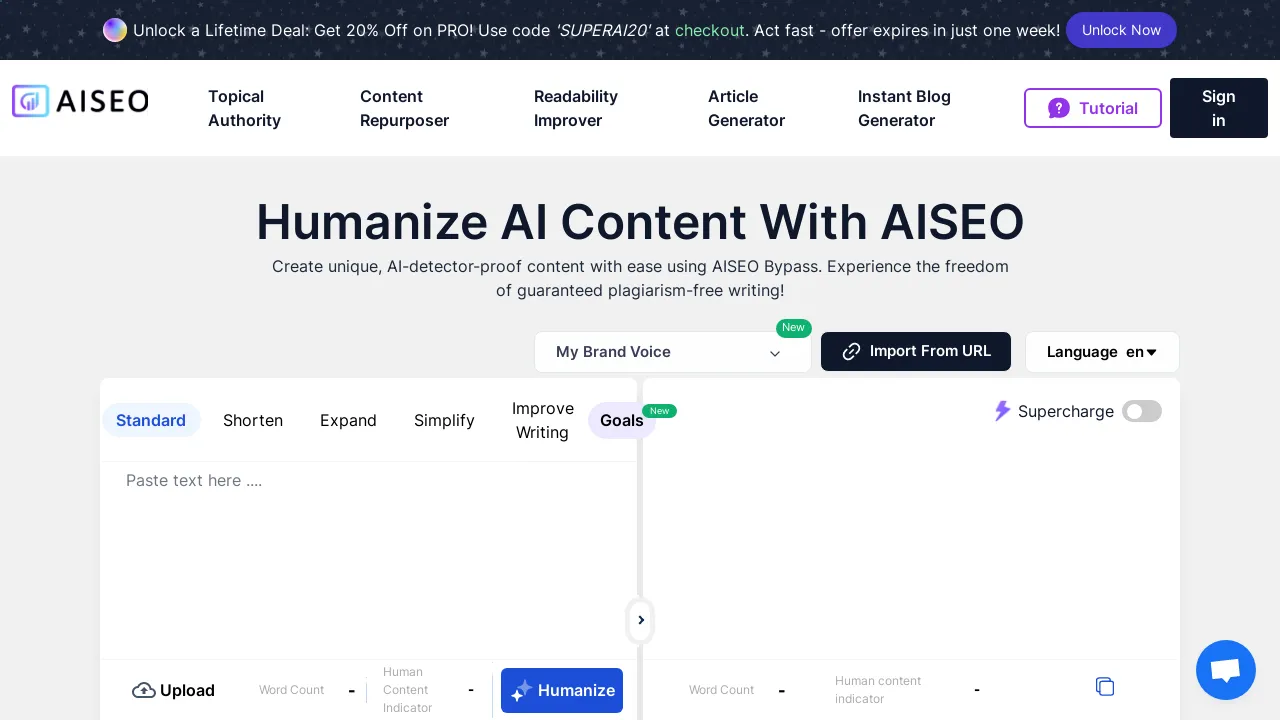Click the copy output icon
The width and height of the screenshot is (1280, 720).
pos(1105,687)
